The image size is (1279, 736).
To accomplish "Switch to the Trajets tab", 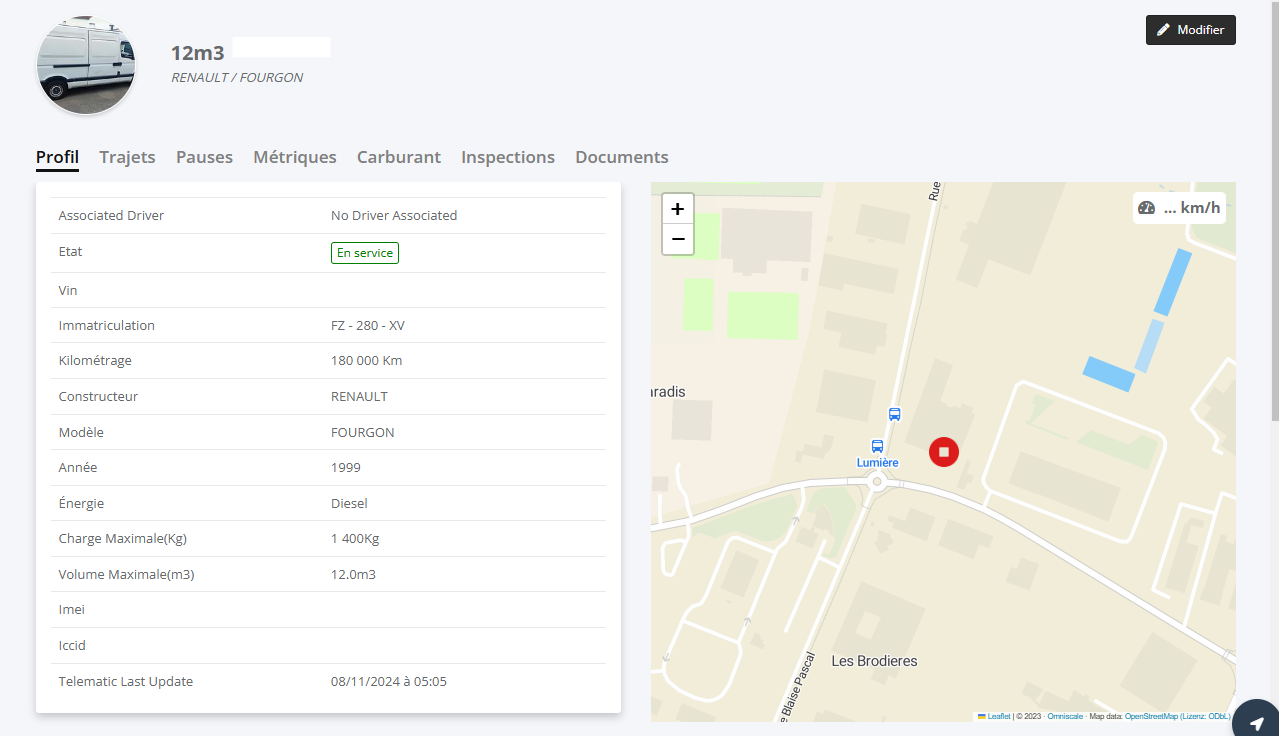I will (127, 157).
